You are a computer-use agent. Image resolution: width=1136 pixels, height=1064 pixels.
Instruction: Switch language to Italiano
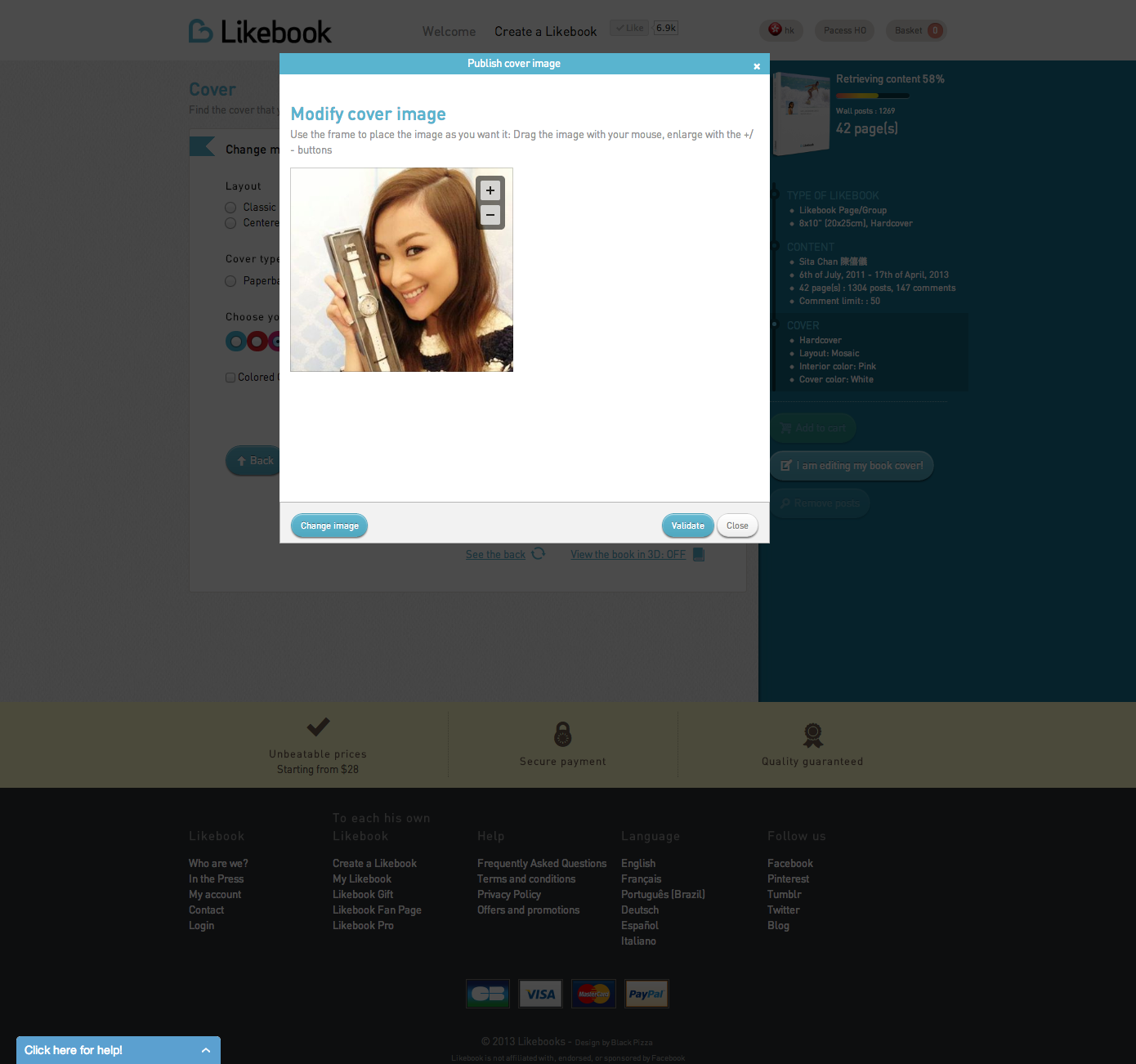pyautogui.click(x=638, y=941)
